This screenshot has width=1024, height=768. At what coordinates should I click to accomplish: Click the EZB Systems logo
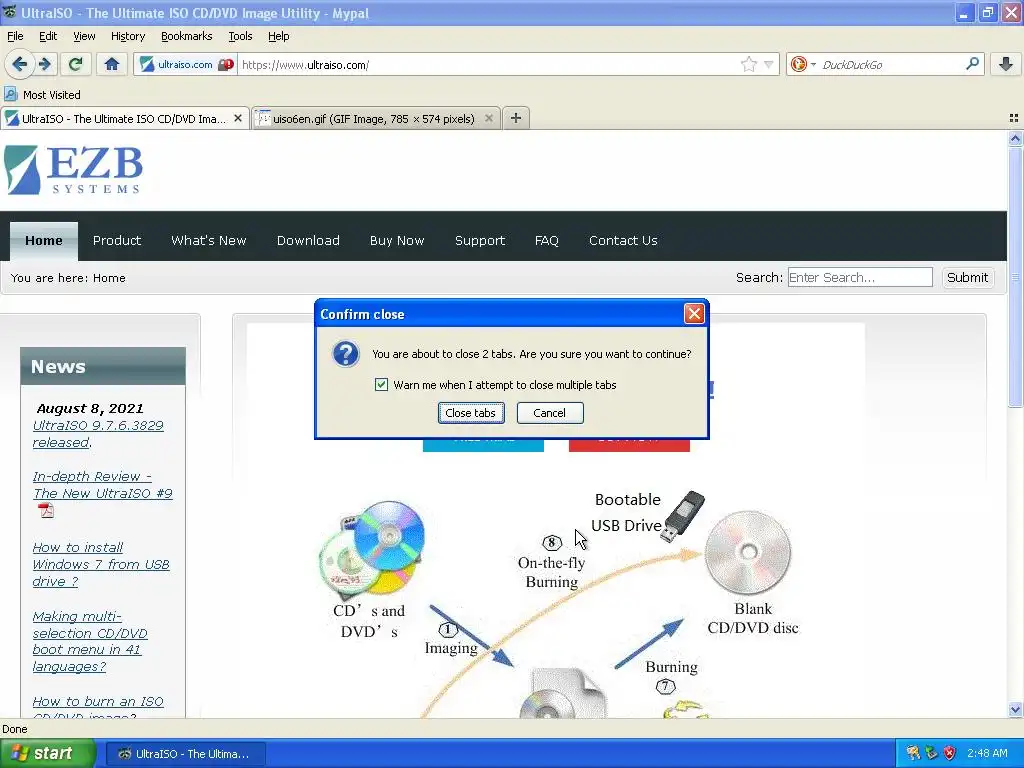[73, 170]
